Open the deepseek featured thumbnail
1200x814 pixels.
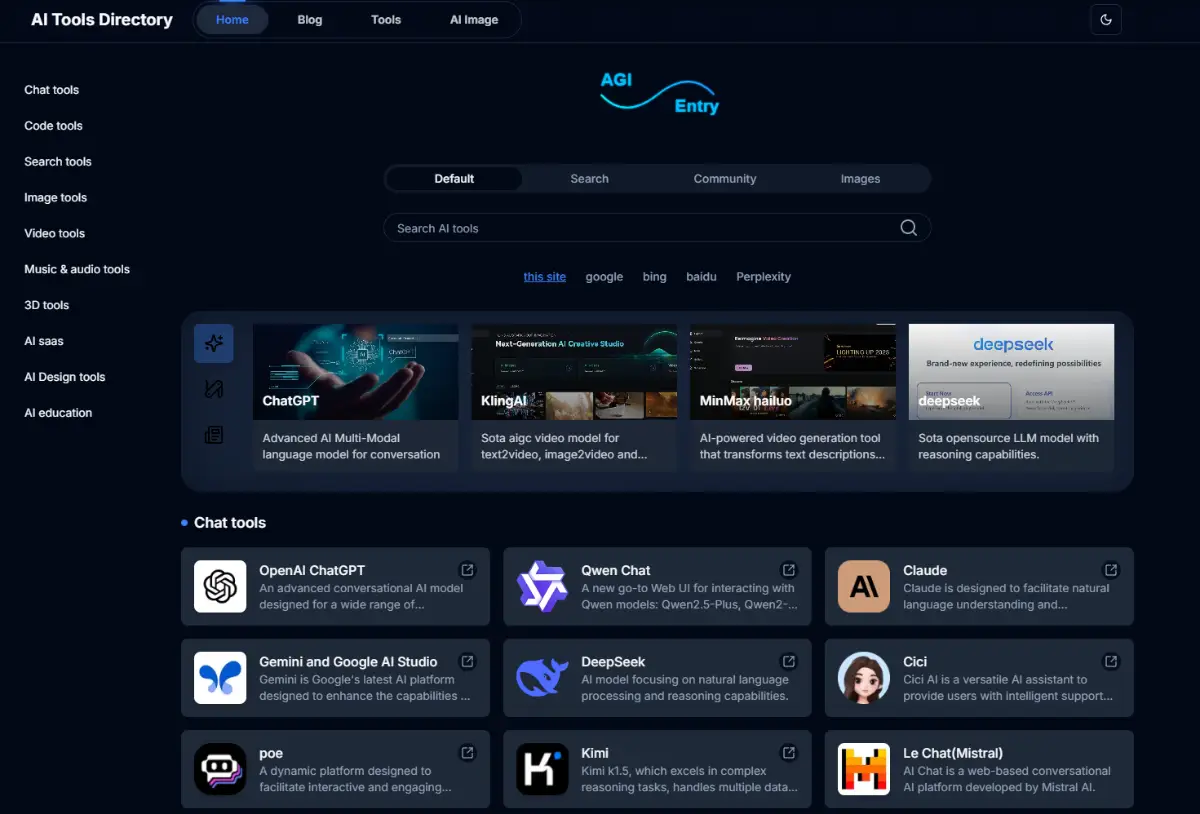pos(1011,371)
